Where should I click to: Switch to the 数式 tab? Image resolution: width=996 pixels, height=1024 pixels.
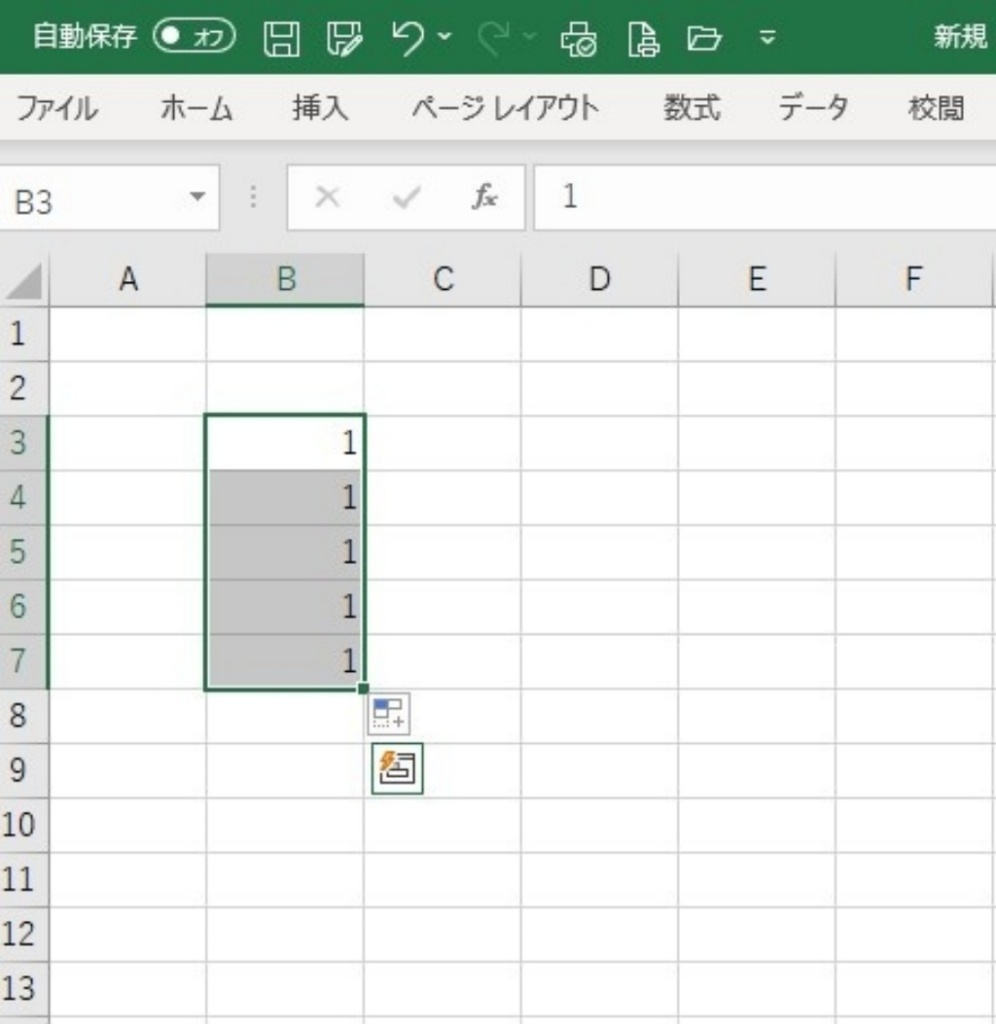point(692,108)
